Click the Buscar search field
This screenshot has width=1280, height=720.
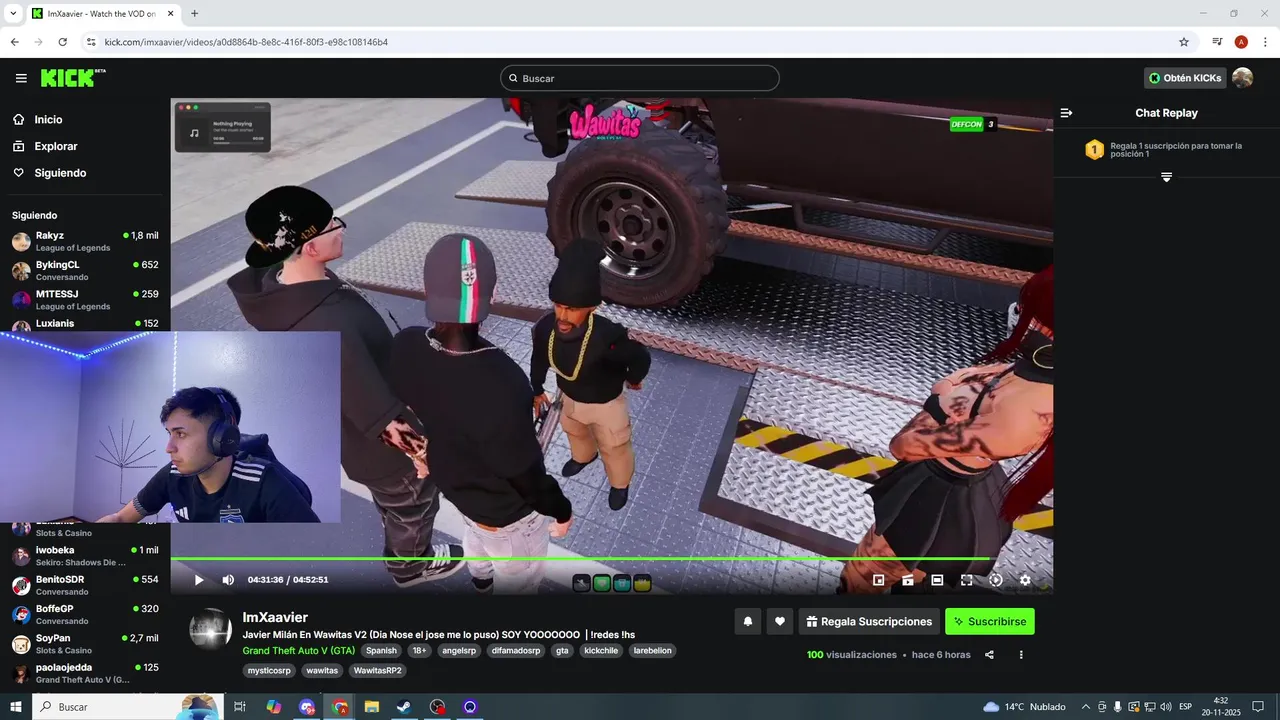coord(640,78)
